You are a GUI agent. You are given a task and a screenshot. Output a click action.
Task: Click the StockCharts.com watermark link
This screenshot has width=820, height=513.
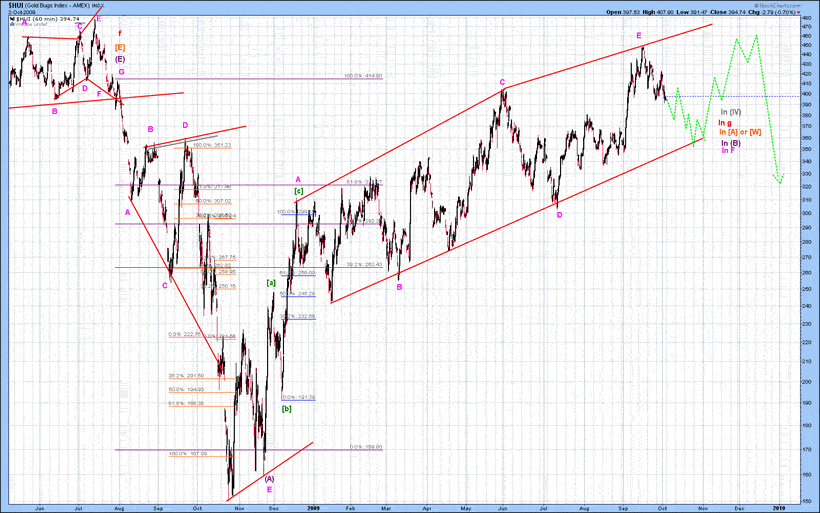pyautogui.click(x=780, y=5)
